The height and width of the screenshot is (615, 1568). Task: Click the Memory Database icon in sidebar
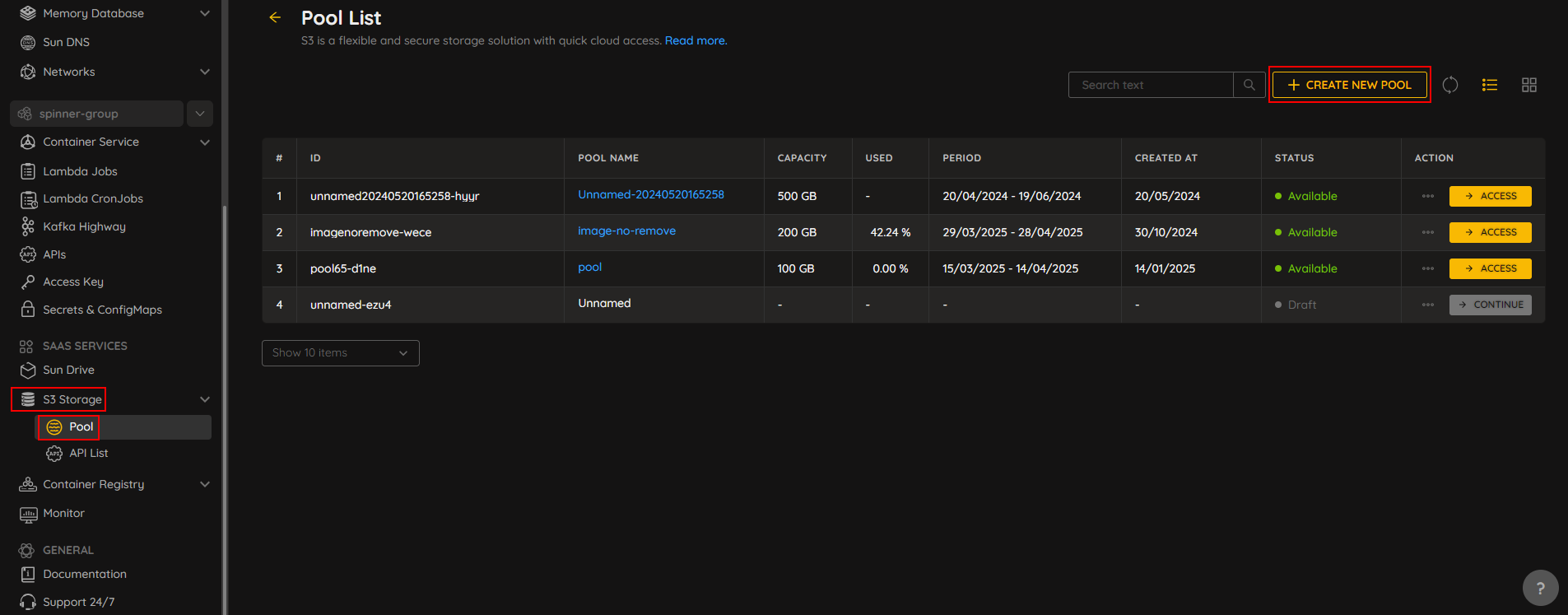[x=28, y=13]
